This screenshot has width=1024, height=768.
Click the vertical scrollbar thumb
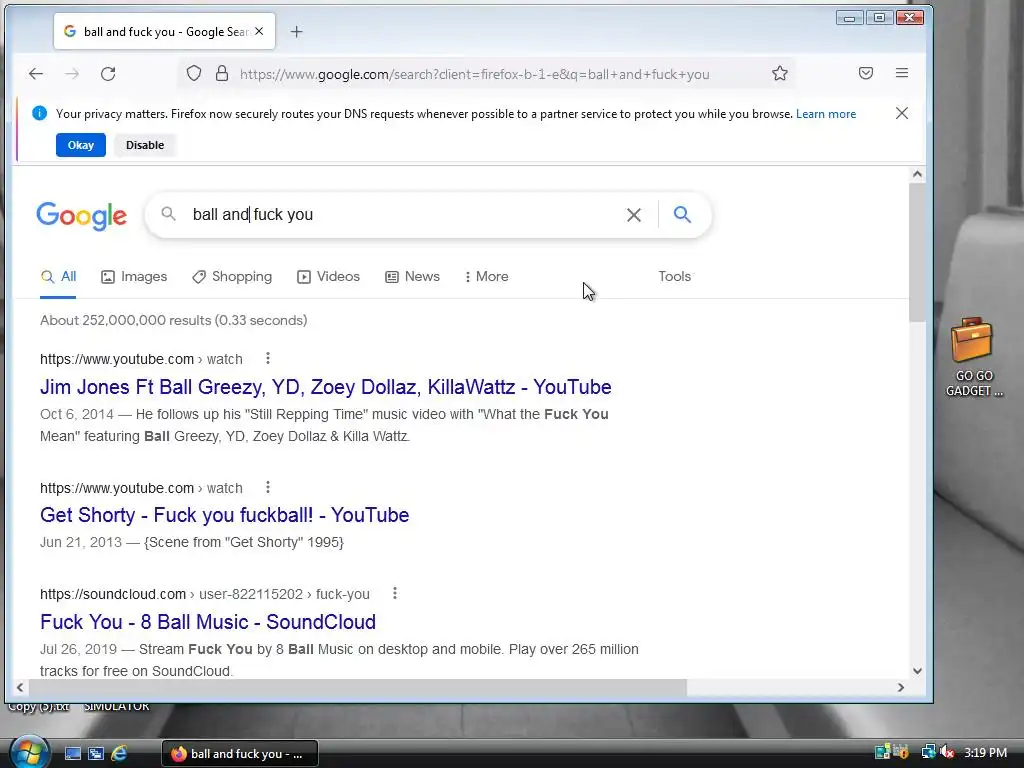(x=917, y=252)
